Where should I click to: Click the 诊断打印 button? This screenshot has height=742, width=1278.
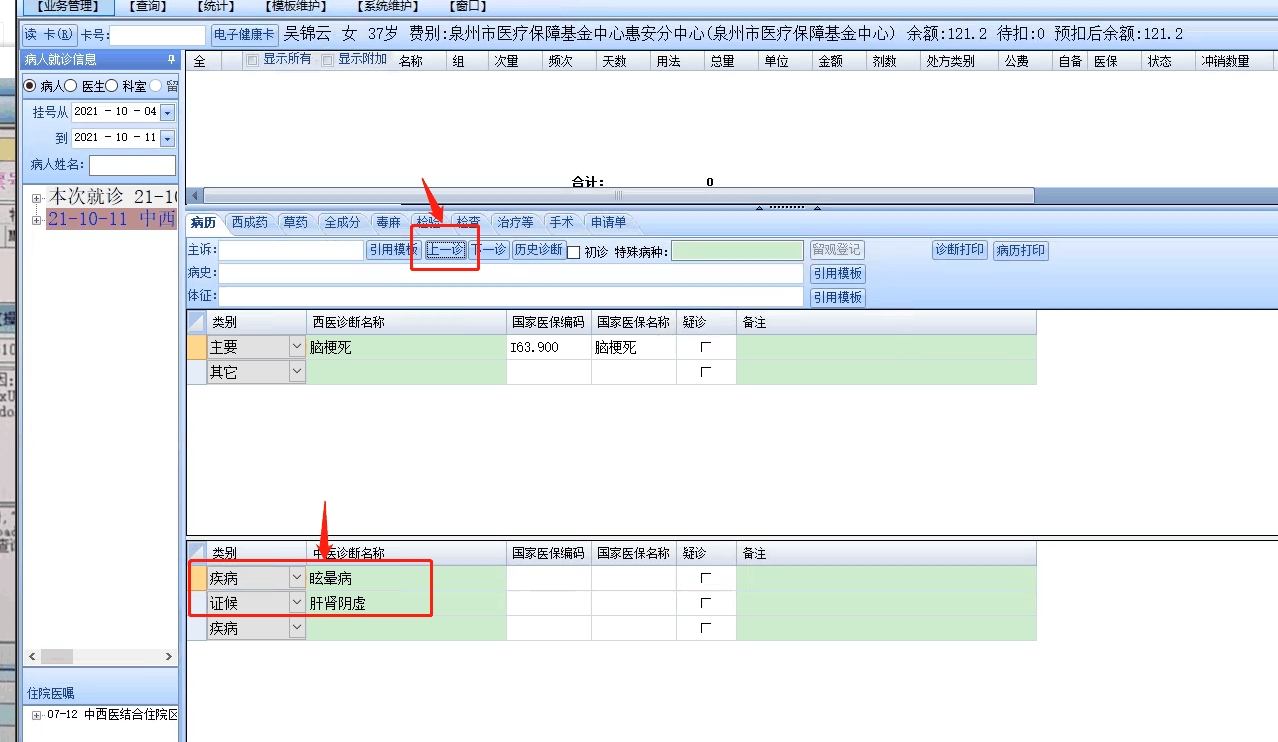point(960,250)
